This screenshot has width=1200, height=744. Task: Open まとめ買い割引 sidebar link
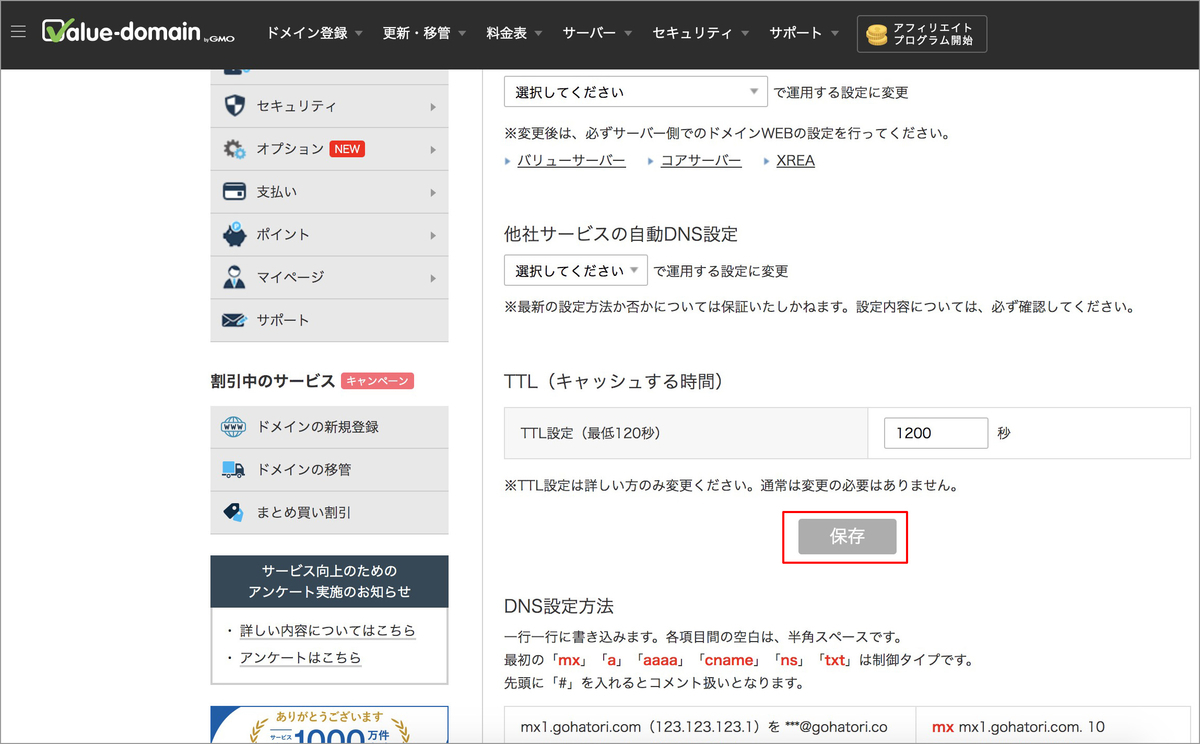tap(330, 512)
